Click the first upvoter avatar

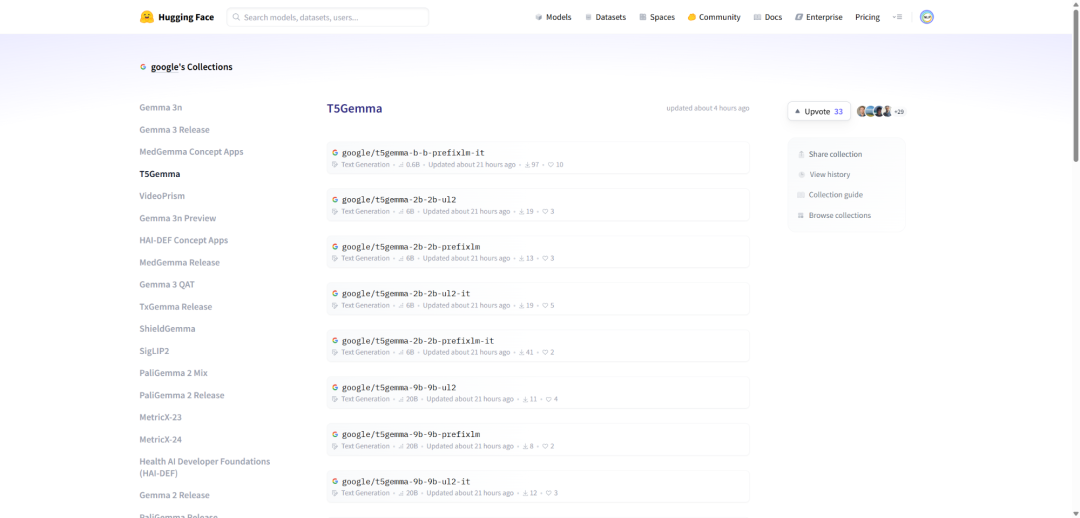pos(862,111)
